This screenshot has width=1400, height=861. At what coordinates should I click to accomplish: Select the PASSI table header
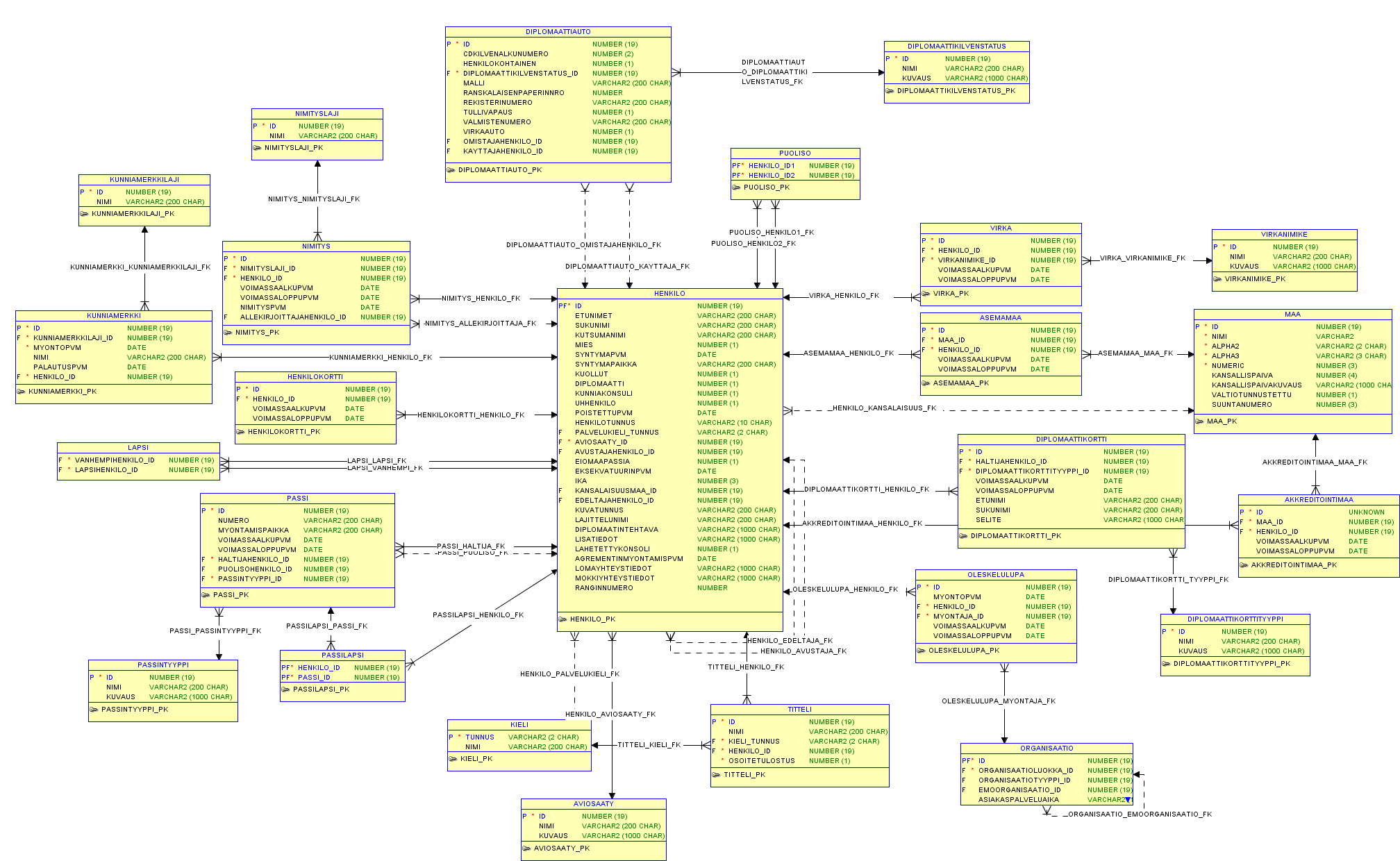coord(297,499)
